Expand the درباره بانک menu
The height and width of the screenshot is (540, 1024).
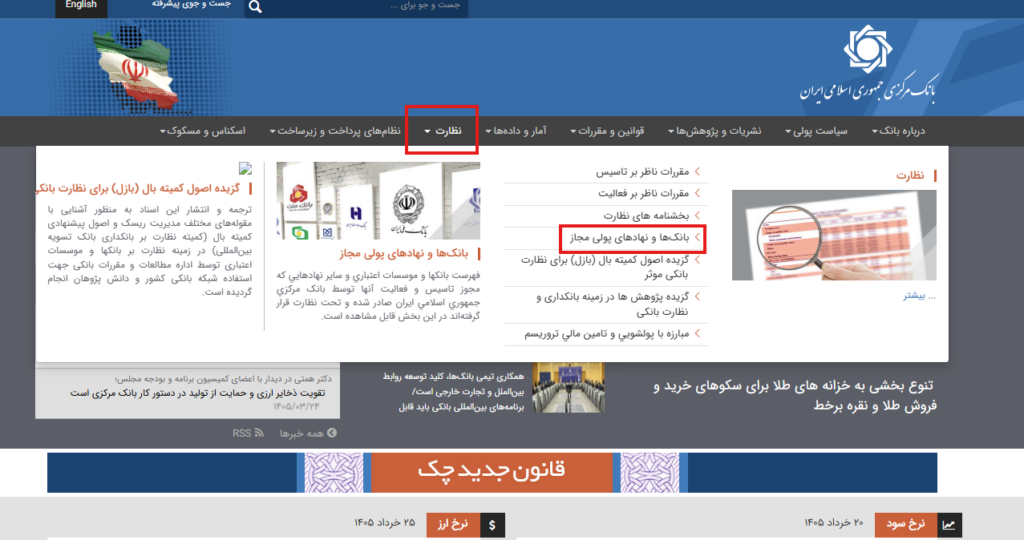[x=898, y=131]
